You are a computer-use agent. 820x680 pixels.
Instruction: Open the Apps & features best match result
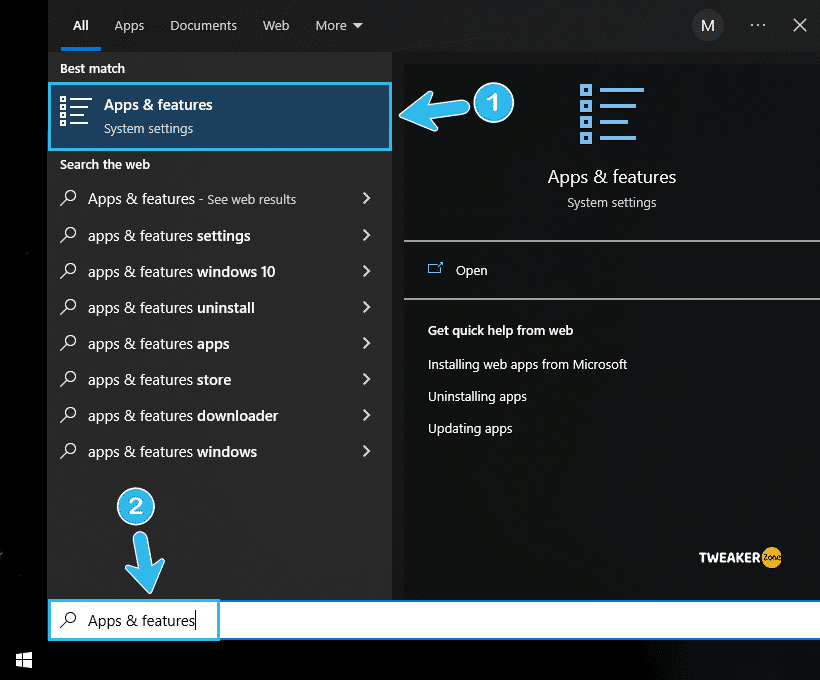pyautogui.click(x=220, y=116)
